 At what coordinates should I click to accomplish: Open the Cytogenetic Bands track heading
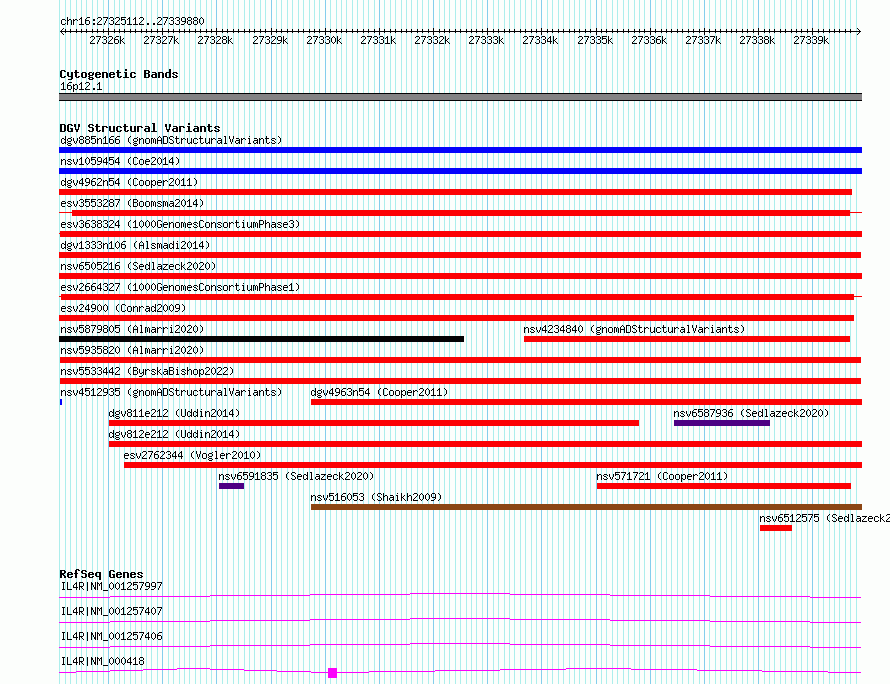119,74
